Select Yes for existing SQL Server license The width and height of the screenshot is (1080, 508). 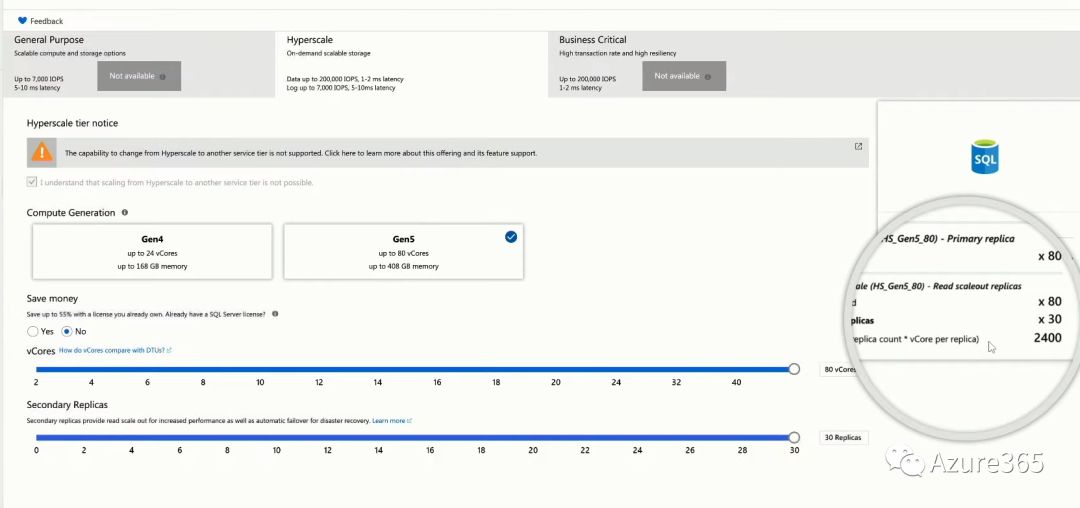tap(33, 331)
